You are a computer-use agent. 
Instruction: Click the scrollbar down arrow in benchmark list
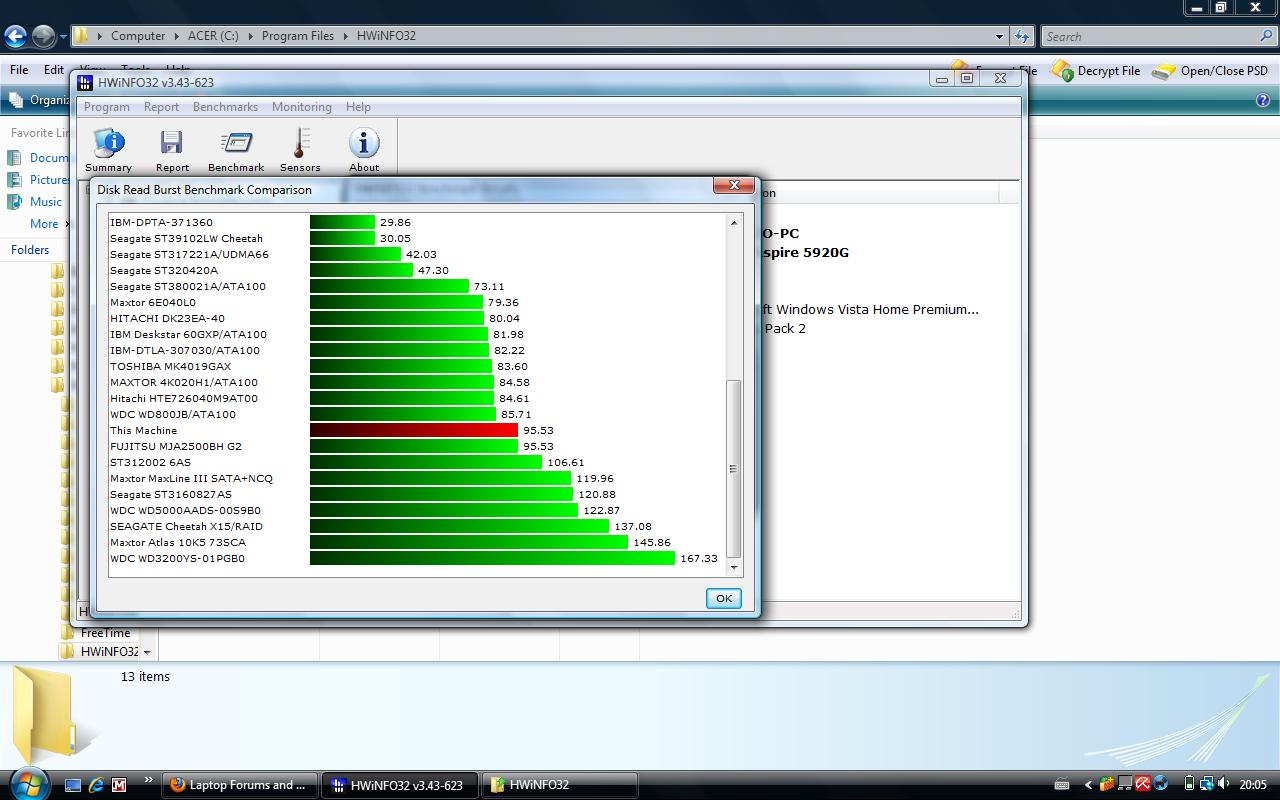734,567
